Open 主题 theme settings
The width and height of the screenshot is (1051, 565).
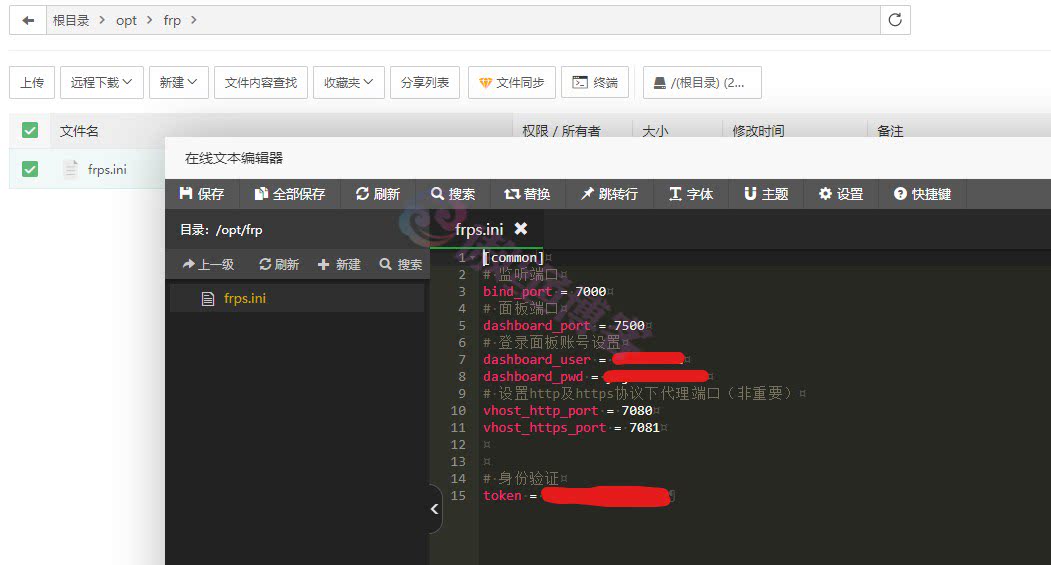tap(766, 194)
